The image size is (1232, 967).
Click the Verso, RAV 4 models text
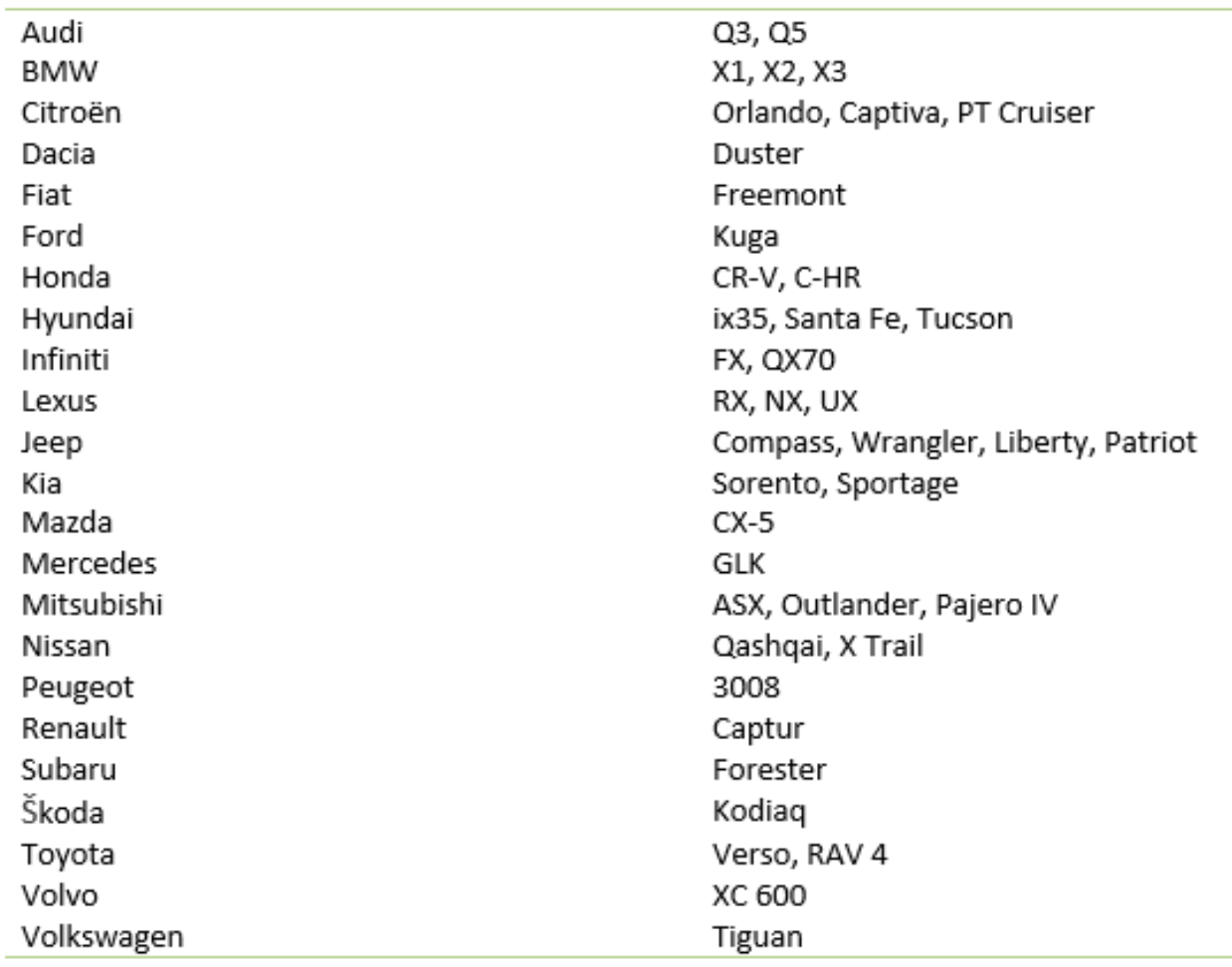point(799,855)
